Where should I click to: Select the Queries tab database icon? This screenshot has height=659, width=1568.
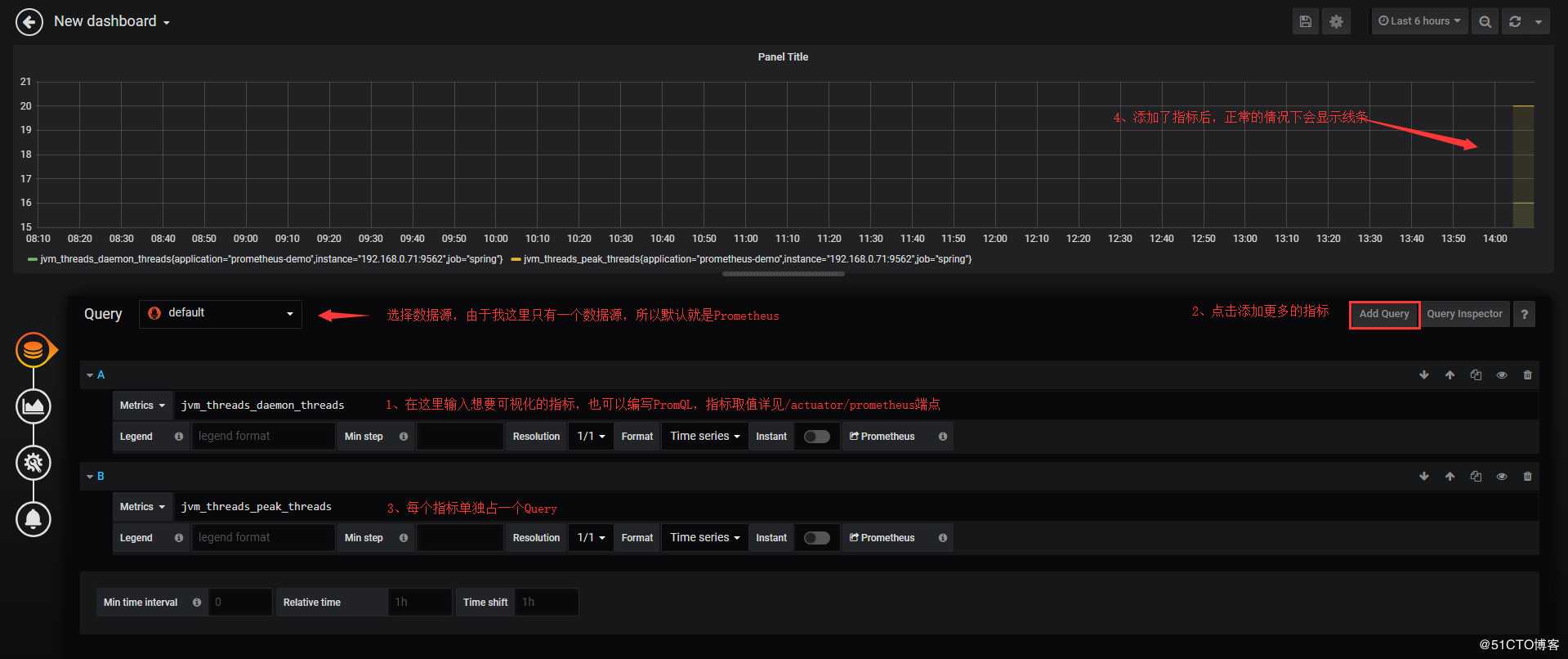pos(34,351)
